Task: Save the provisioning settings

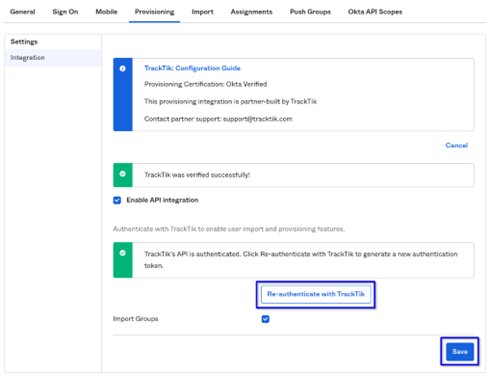Action: pyautogui.click(x=460, y=352)
